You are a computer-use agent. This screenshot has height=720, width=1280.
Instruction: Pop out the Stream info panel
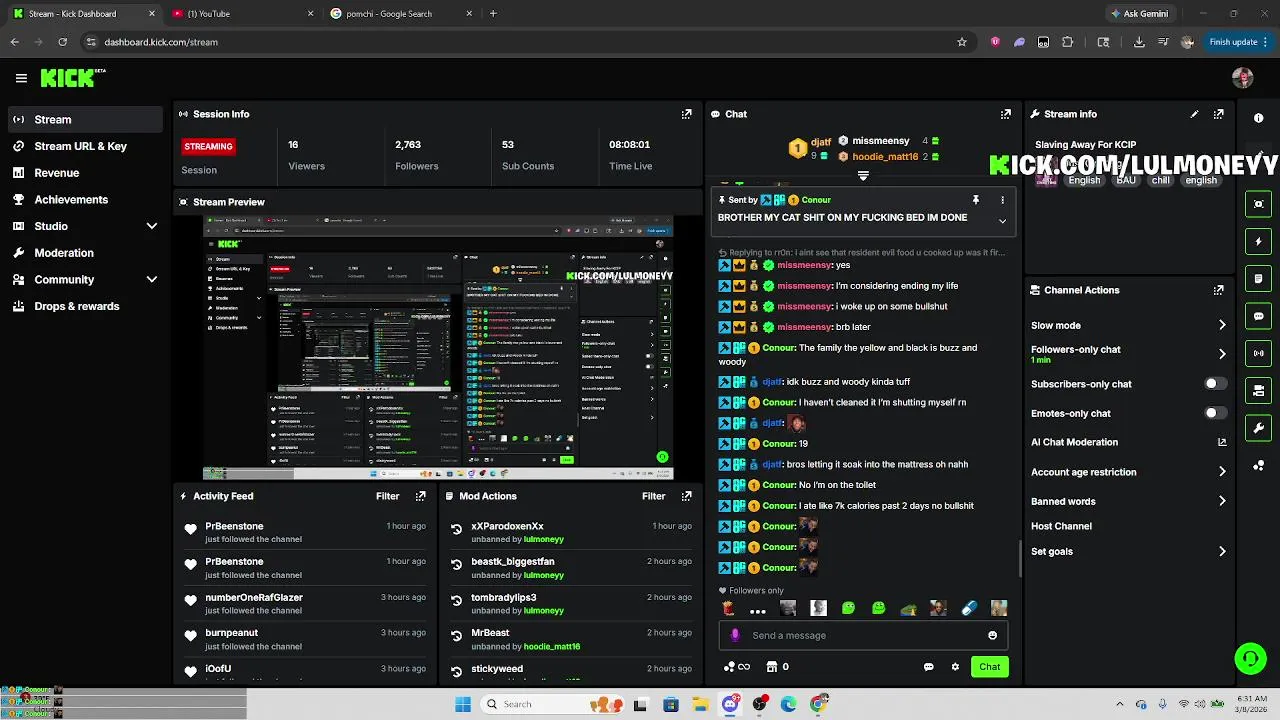[x=1218, y=114]
